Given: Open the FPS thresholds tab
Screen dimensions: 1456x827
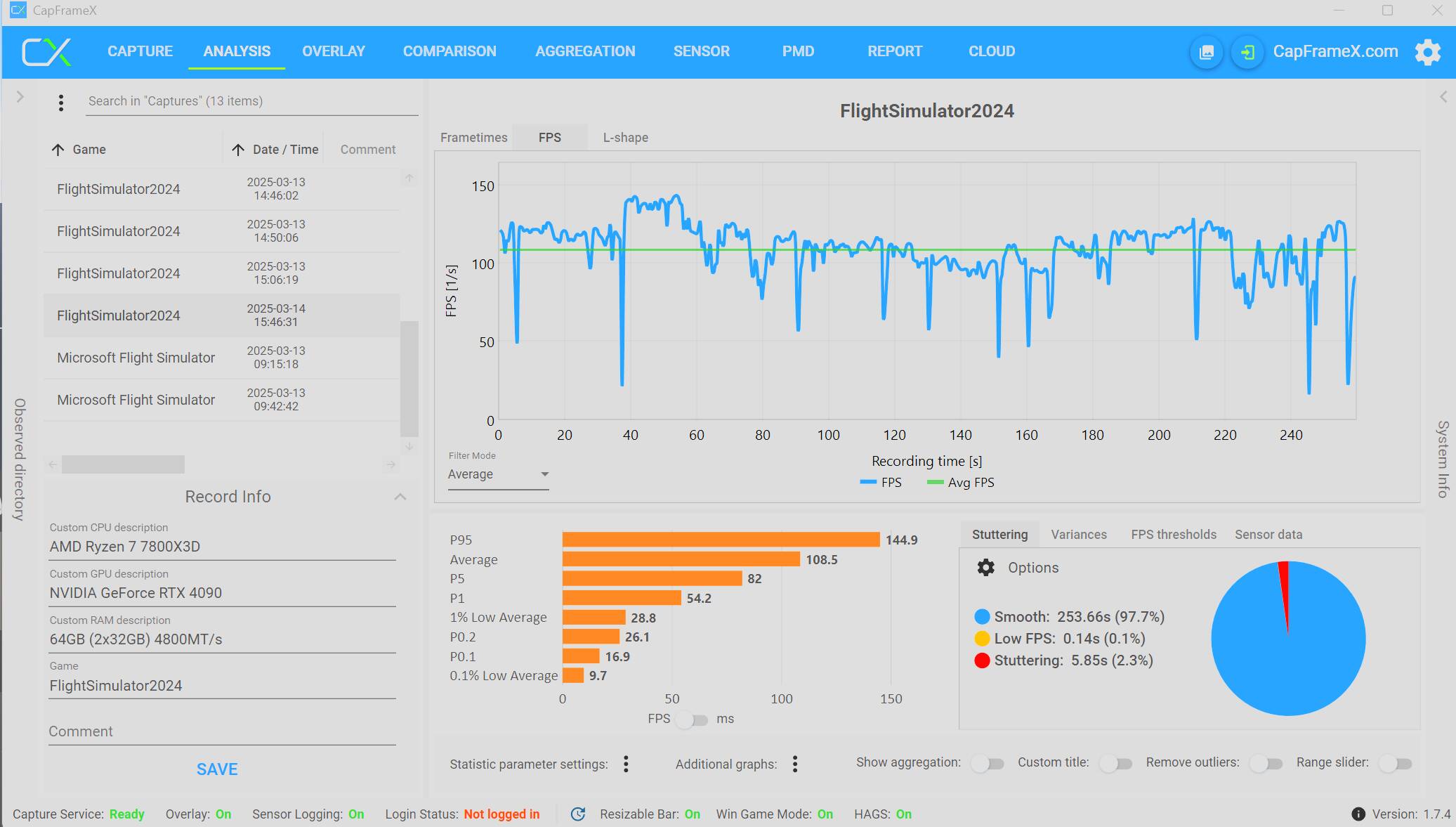Looking at the screenshot, I should (x=1174, y=535).
